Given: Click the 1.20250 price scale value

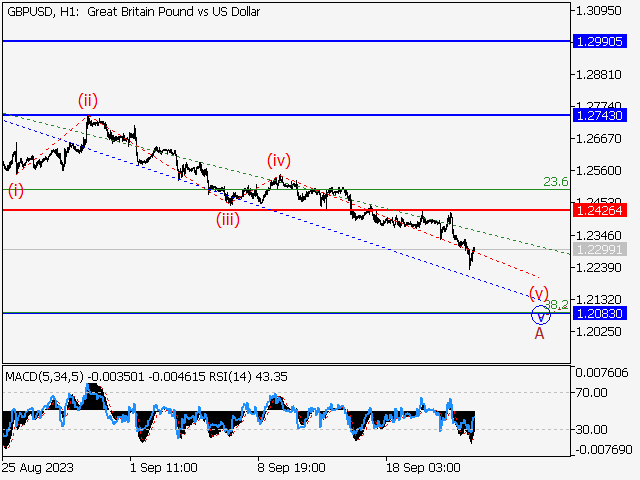Looking at the screenshot, I should click(x=598, y=331).
